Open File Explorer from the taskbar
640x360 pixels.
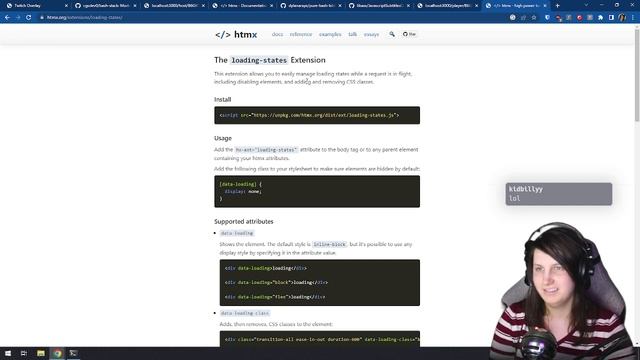tap(41, 353)
